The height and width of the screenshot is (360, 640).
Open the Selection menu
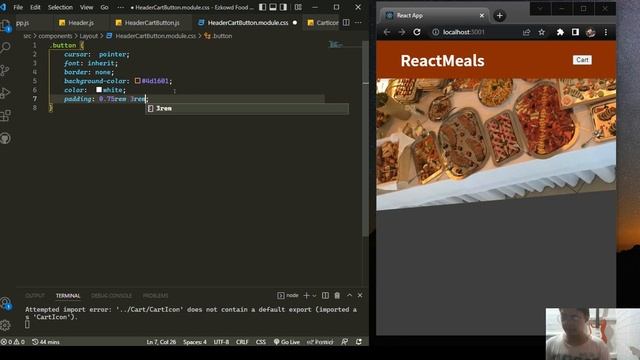tap(60, 7)
